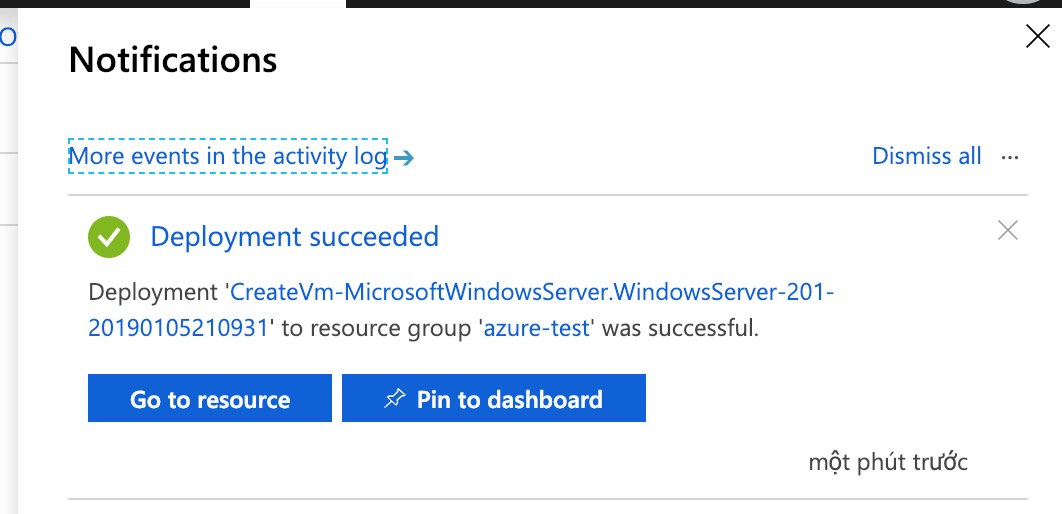Dismiss the Deployment succeeded notification
This screenshot has width=1062, height=514.
[x=1008, y=231]
